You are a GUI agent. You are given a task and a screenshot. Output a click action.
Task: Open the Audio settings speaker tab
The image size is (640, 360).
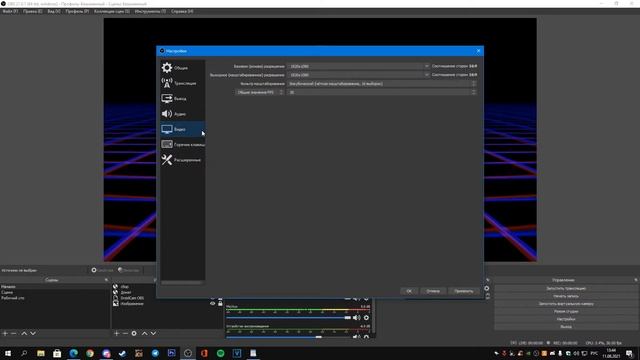[x=182, y=114]
